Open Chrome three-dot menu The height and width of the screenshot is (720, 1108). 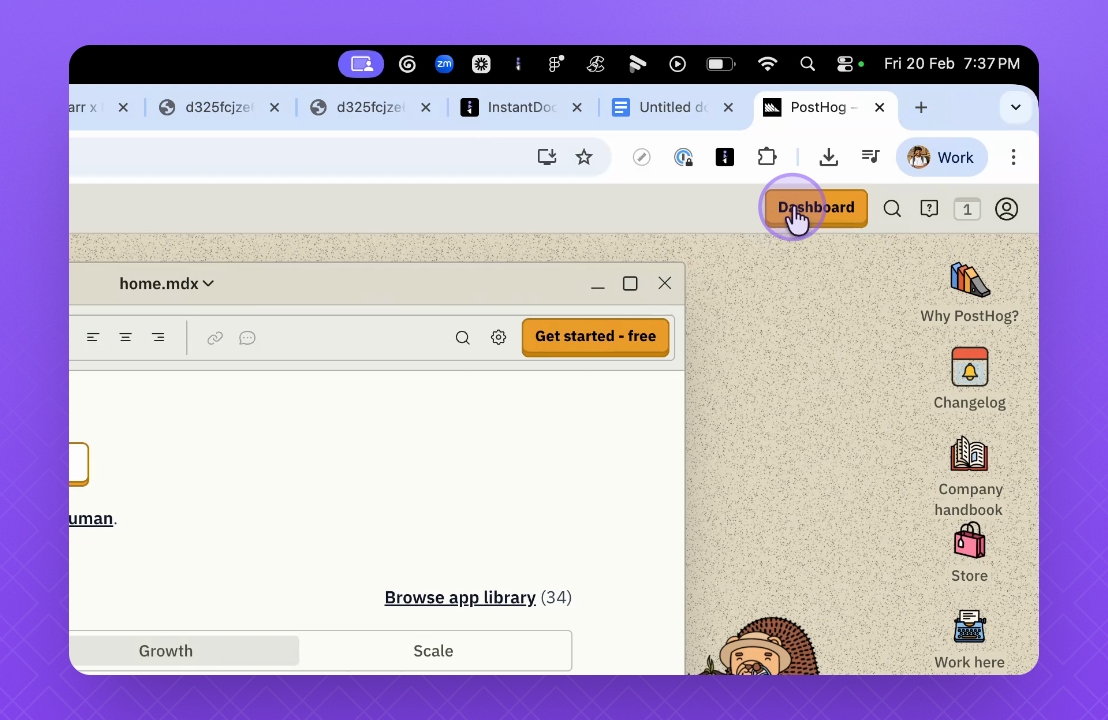coord(1013,157)
